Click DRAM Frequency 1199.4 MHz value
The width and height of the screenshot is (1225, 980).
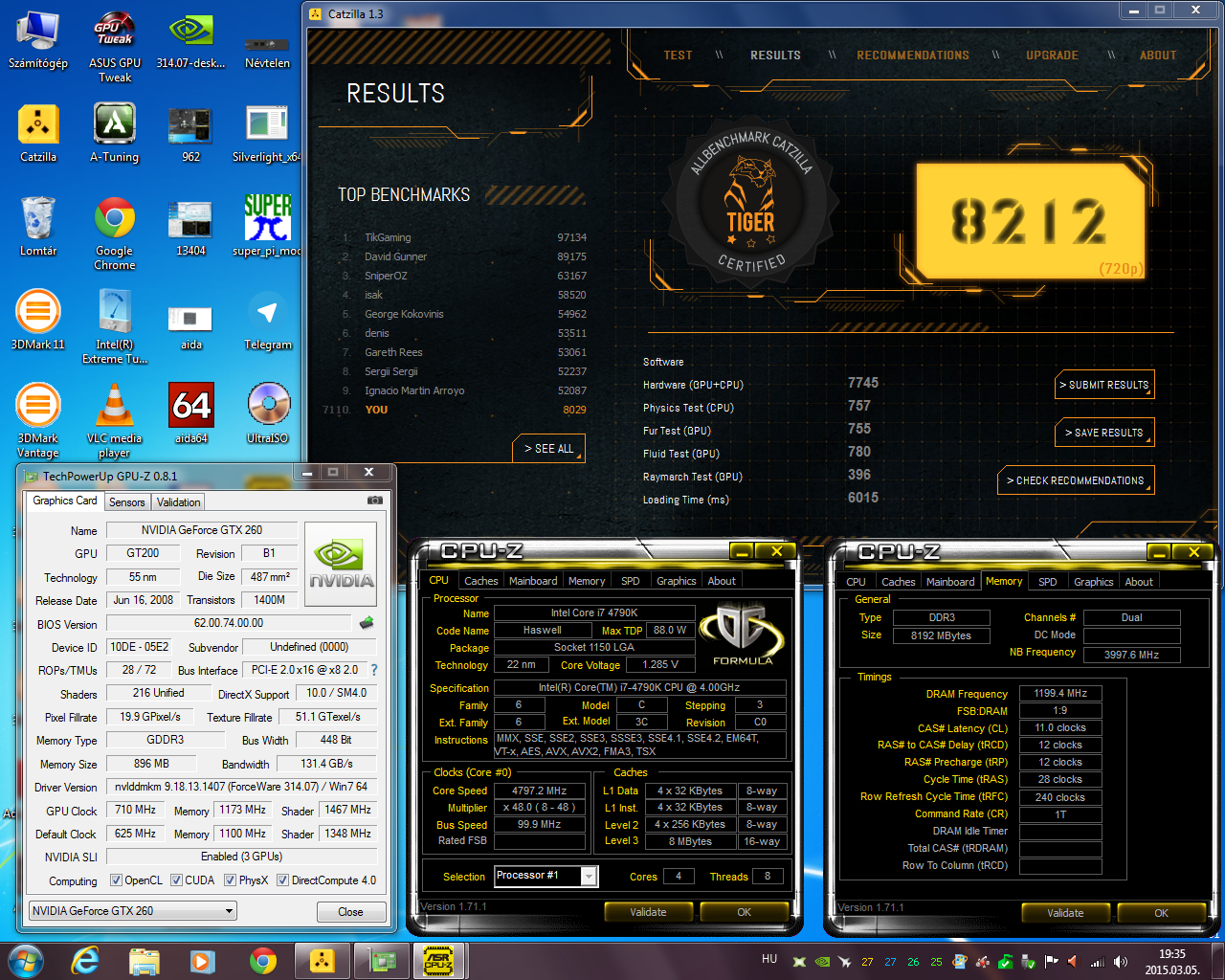pyautogui.click(x=1060, y=693)
